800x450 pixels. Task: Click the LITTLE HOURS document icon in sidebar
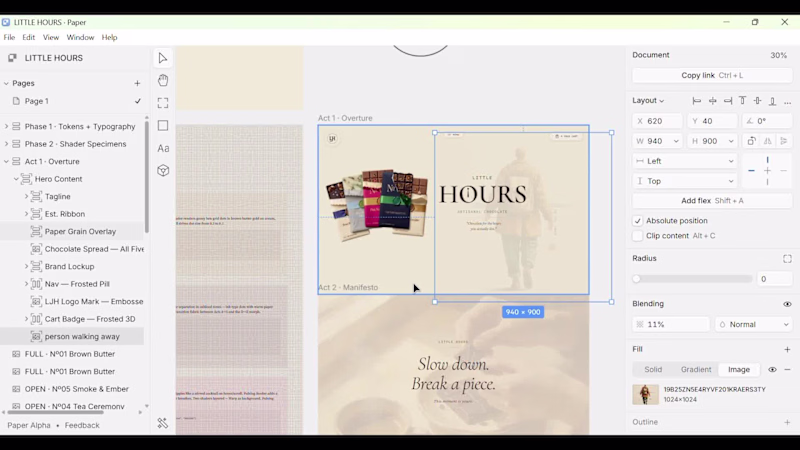[12, 58]
